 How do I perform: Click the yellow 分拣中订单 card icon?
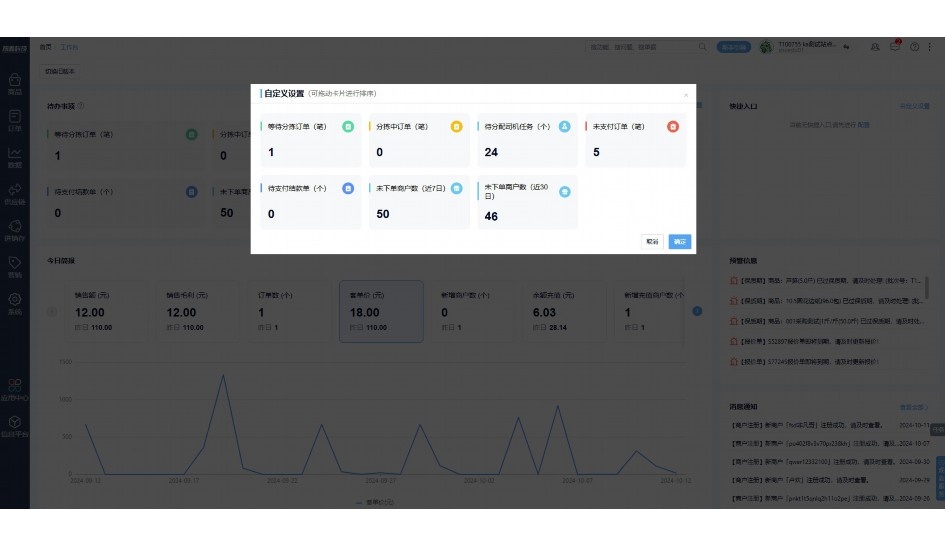(x=456, y=127)
